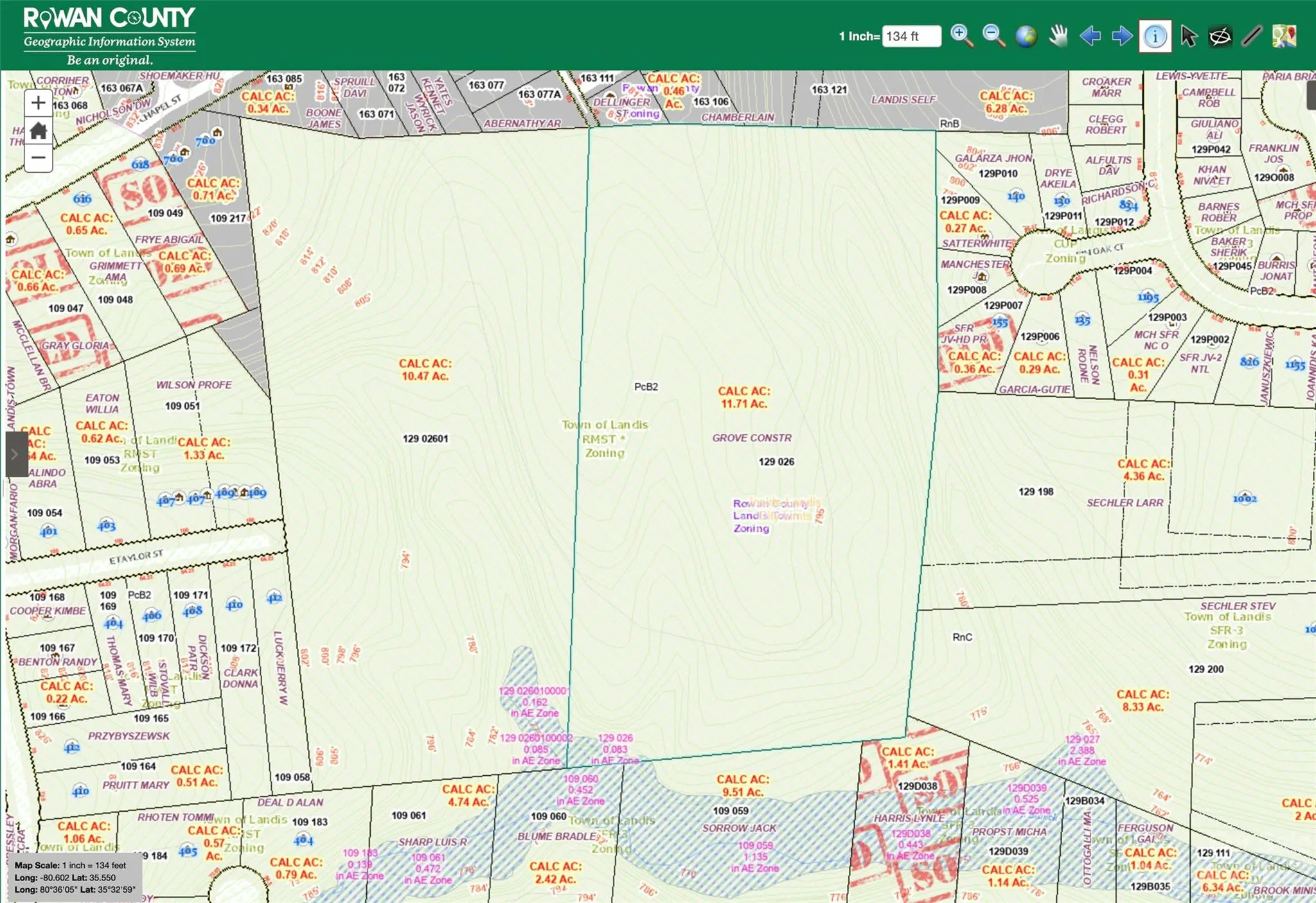Click parcel 129 026 label
This screenshot has height=903, width=1316.
(776, 462)
